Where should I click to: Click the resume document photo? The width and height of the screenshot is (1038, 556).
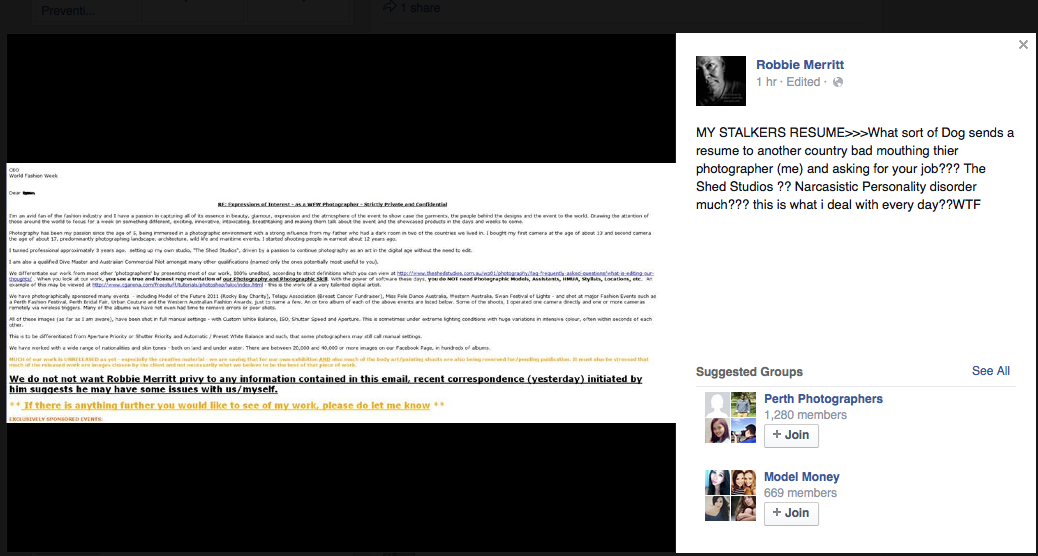[x=340, y=293]
